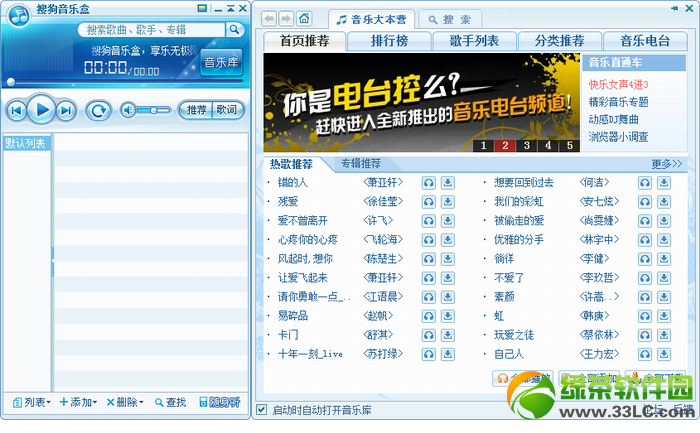Toggle 启动时自动打开音乐库 checkbox
Screen dimensions: 700x433
[x=262, y=409]
